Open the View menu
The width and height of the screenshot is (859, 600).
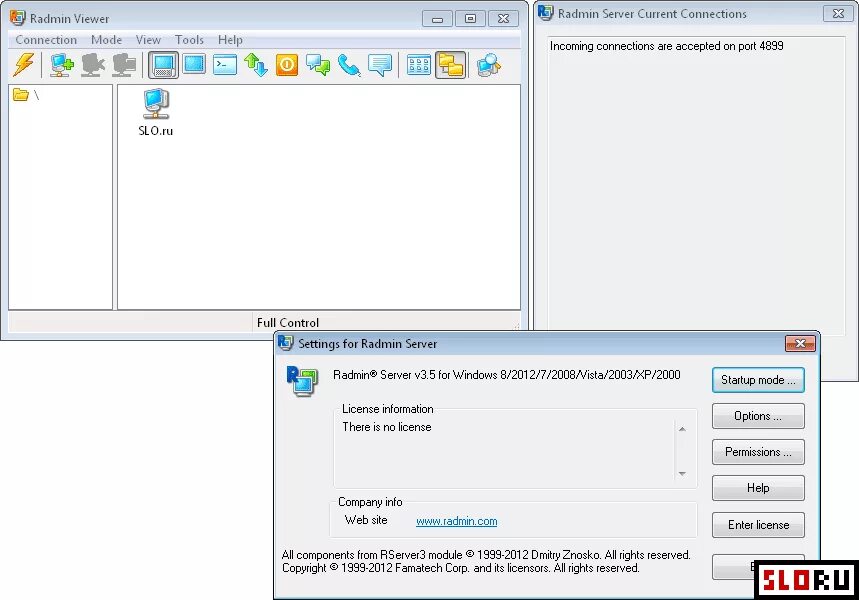[x=148, y=39]
